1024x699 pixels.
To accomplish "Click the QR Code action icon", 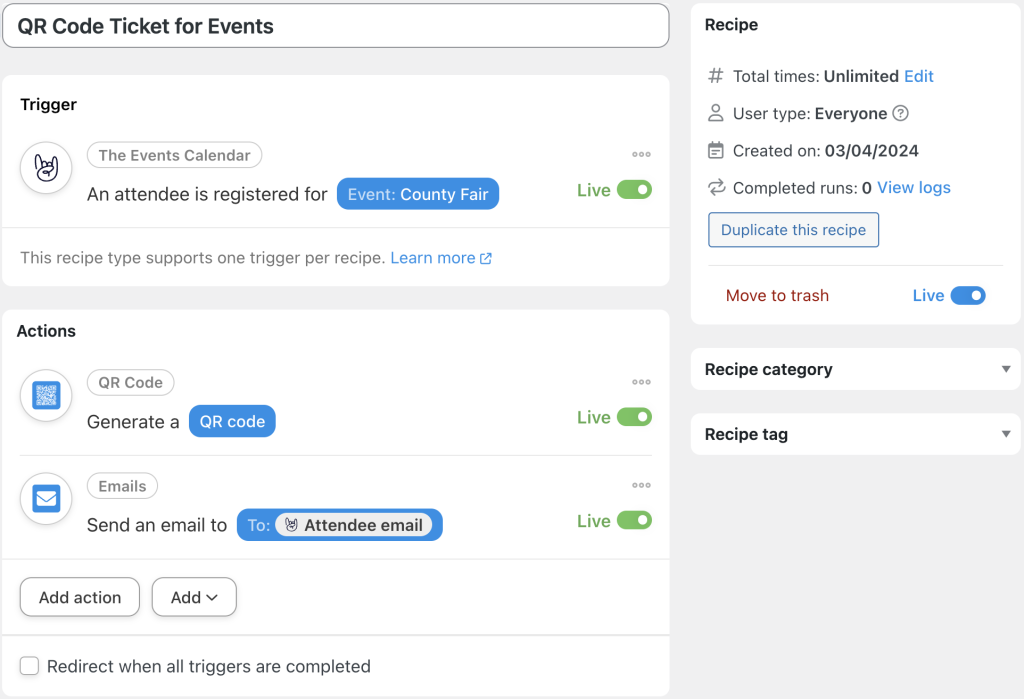I will pyautogui.click(x=47, y=395).
